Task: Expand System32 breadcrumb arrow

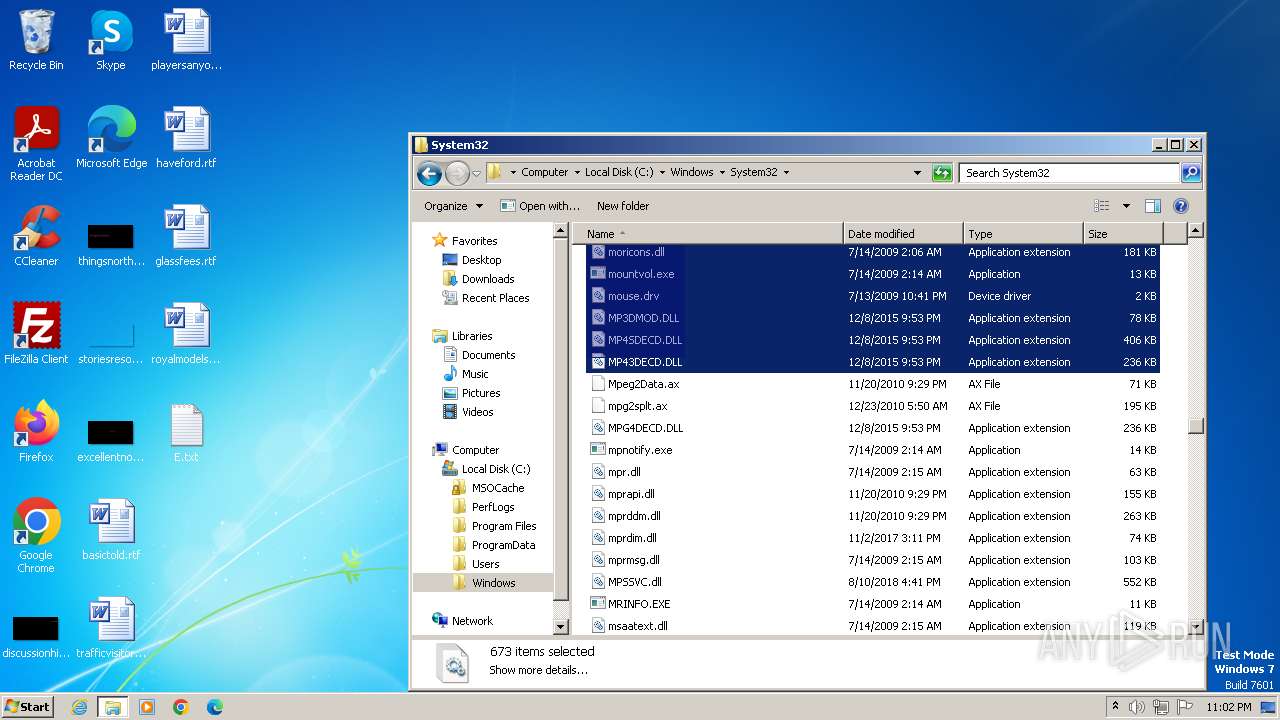Action: coord(786,172)
